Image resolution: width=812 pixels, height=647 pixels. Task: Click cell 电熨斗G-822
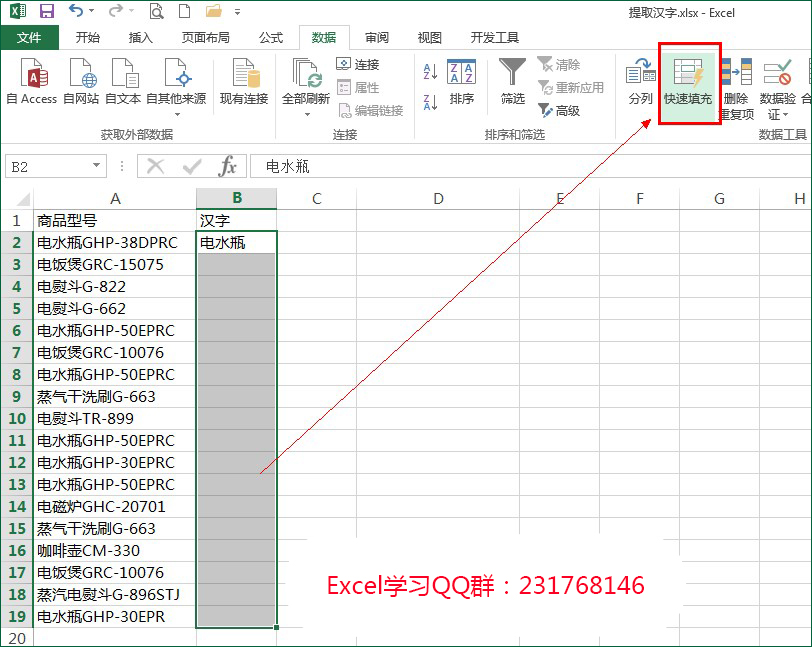pos(115,286)
